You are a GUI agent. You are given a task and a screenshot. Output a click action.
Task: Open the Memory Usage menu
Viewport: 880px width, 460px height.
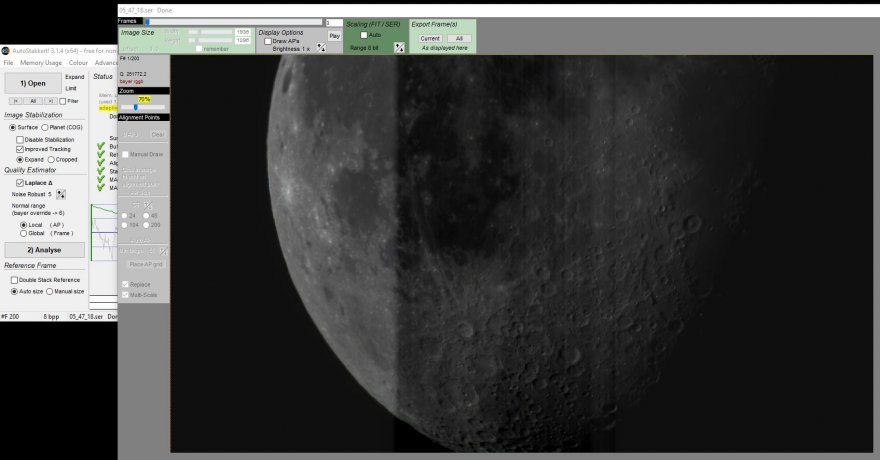(x=41, y=63)
